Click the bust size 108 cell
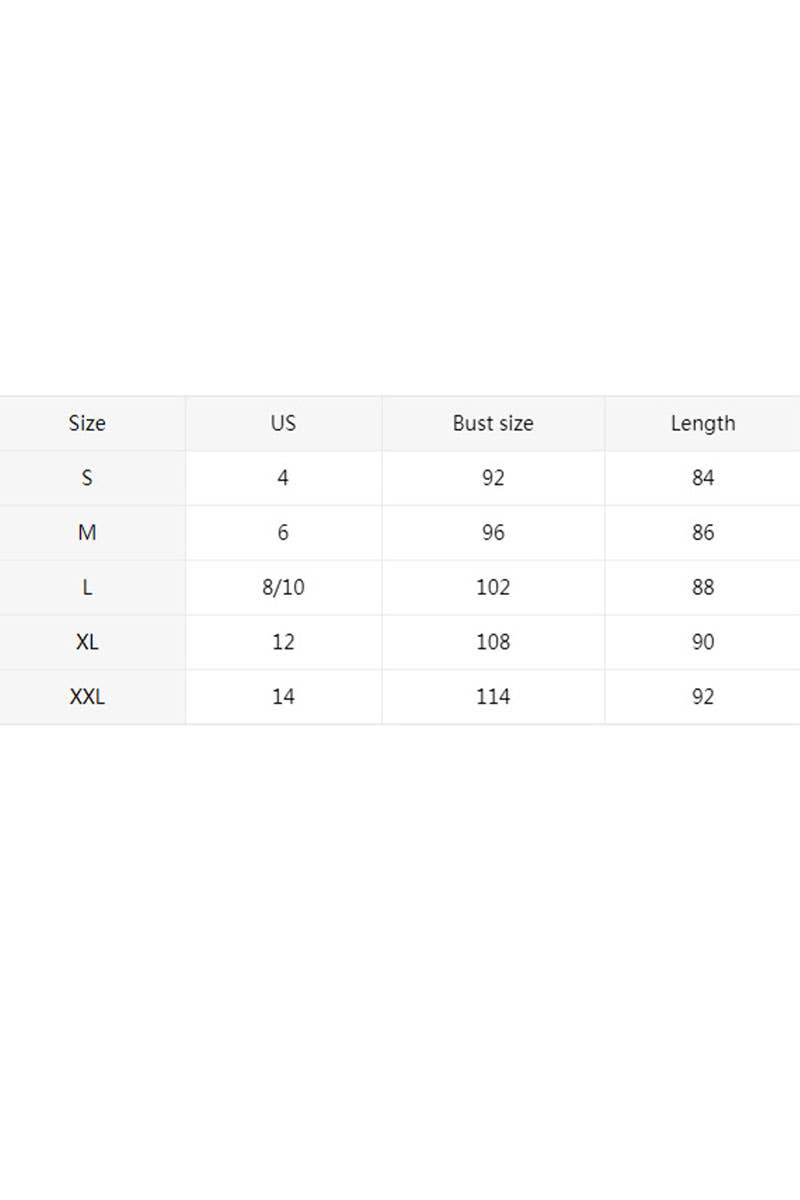The image size is (800, 1200). click(x=493, y=642)
